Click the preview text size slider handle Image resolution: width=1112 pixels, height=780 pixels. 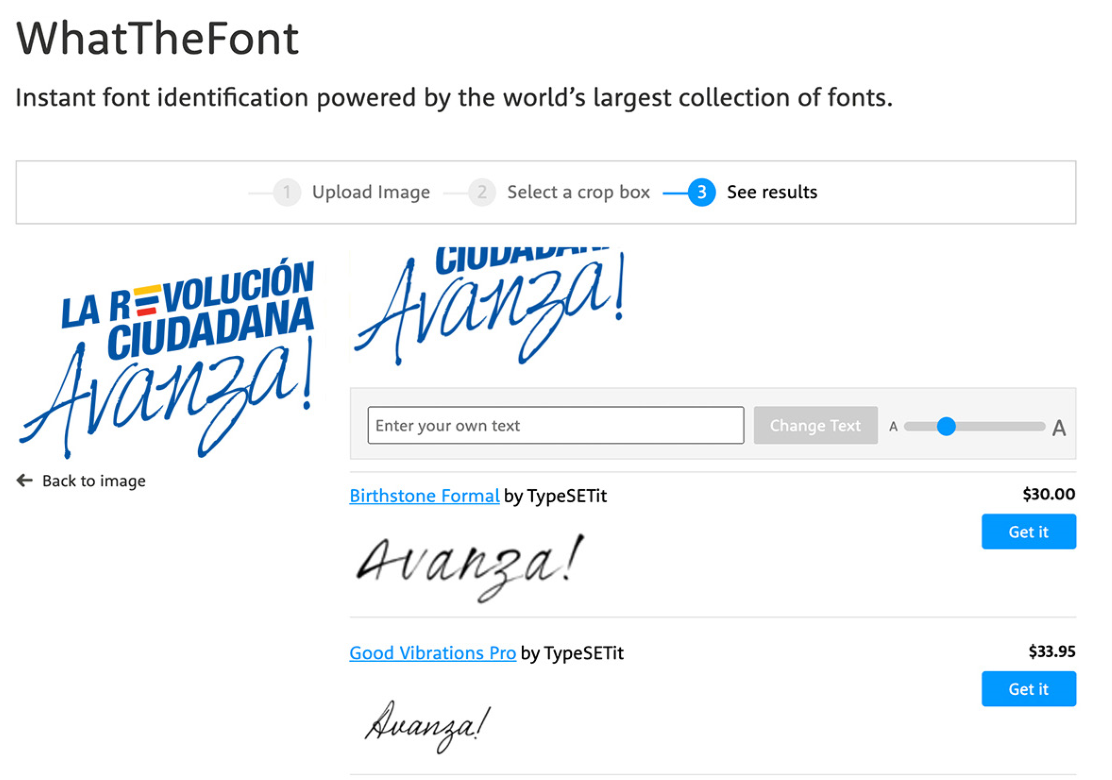pos(946,426)
